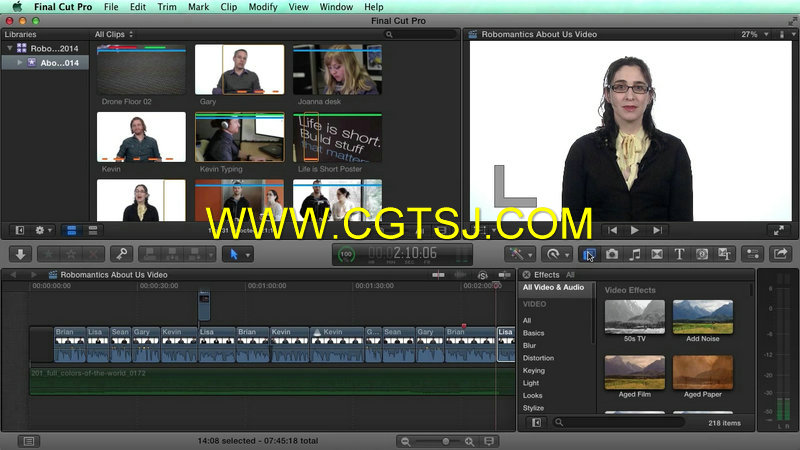The height and width of the screenshot is (450, 800).
Task: Open the Final Cut Pro app menu
Action: tap(63, 7)
